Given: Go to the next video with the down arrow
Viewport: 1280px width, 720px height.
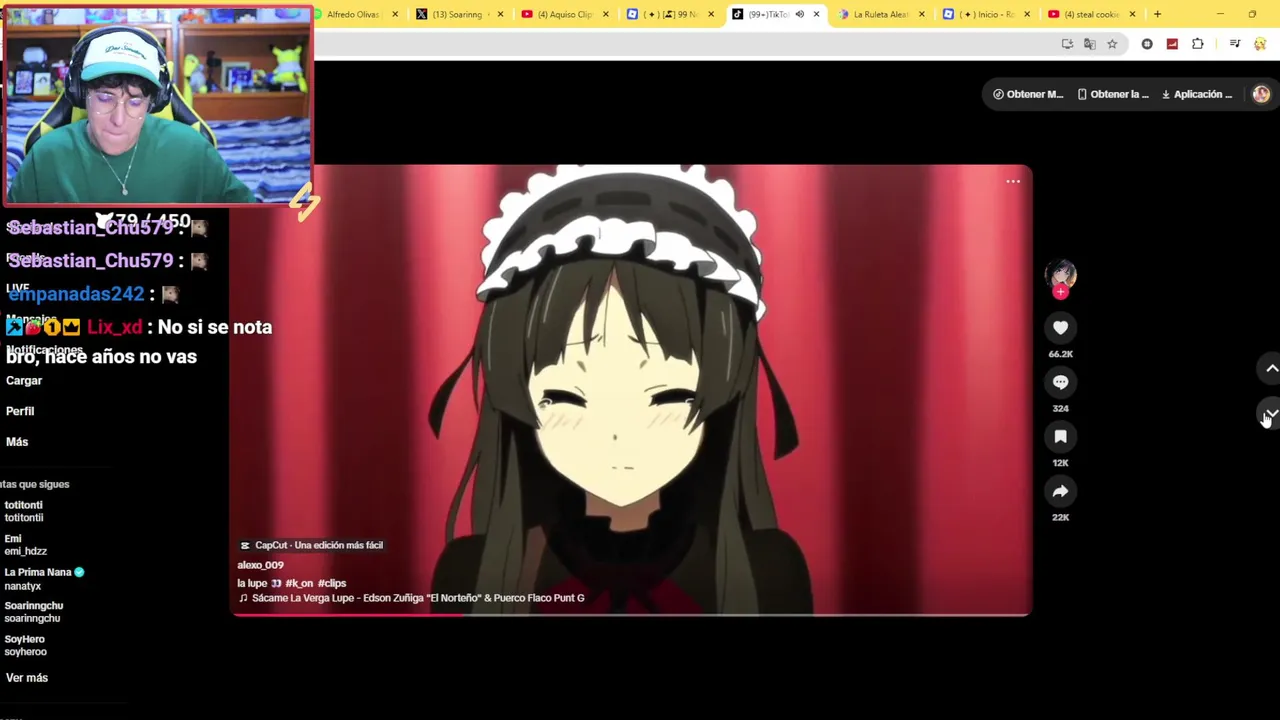Looking at the screenshot, I should 1271,414.
